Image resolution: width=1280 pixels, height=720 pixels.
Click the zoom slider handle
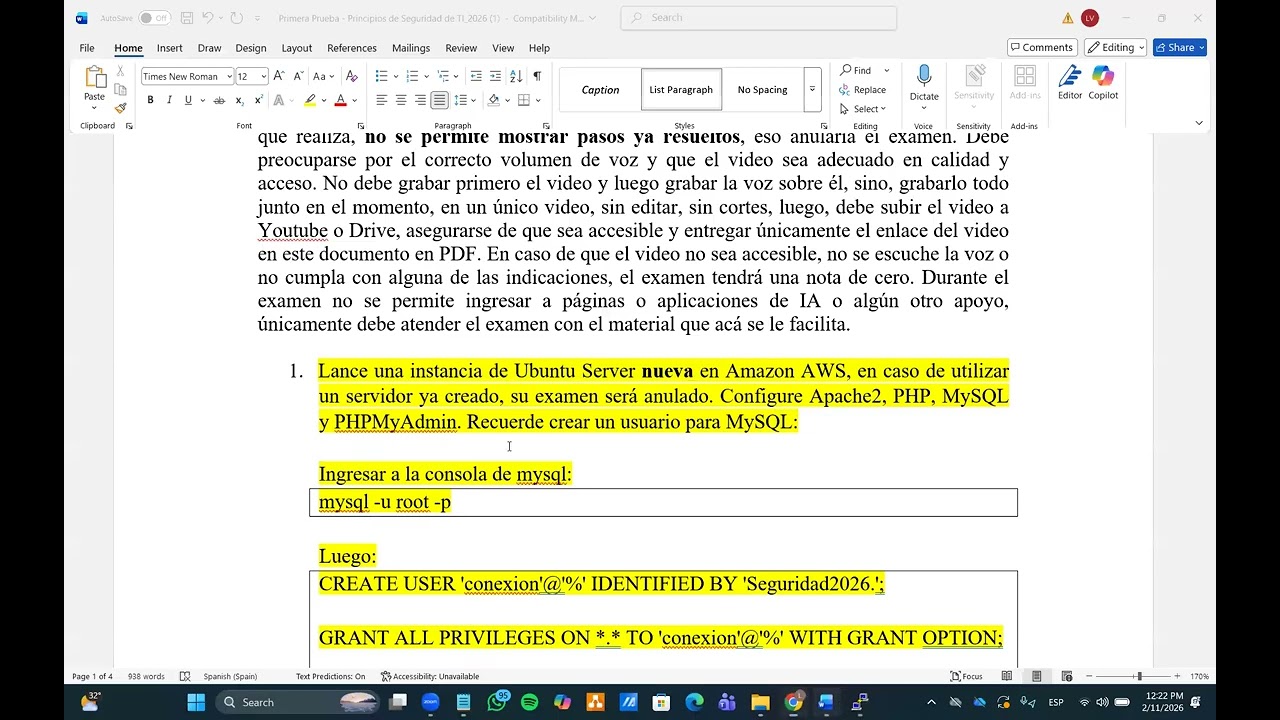click(x=1139, y=676)
